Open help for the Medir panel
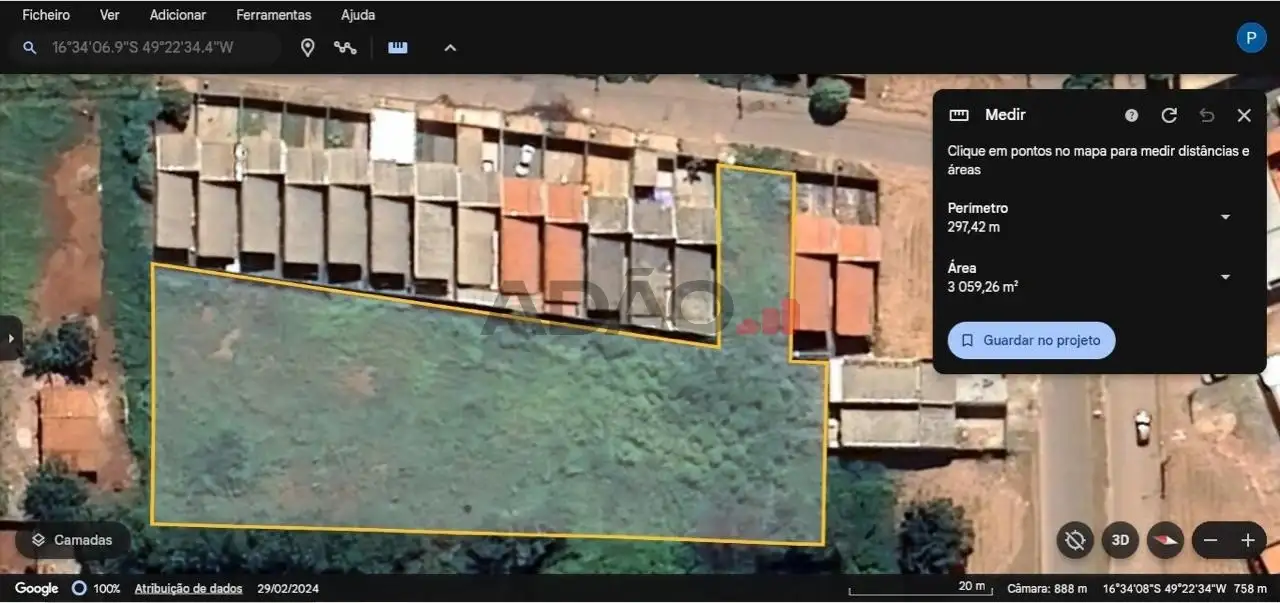 (x=1131, y=115)
